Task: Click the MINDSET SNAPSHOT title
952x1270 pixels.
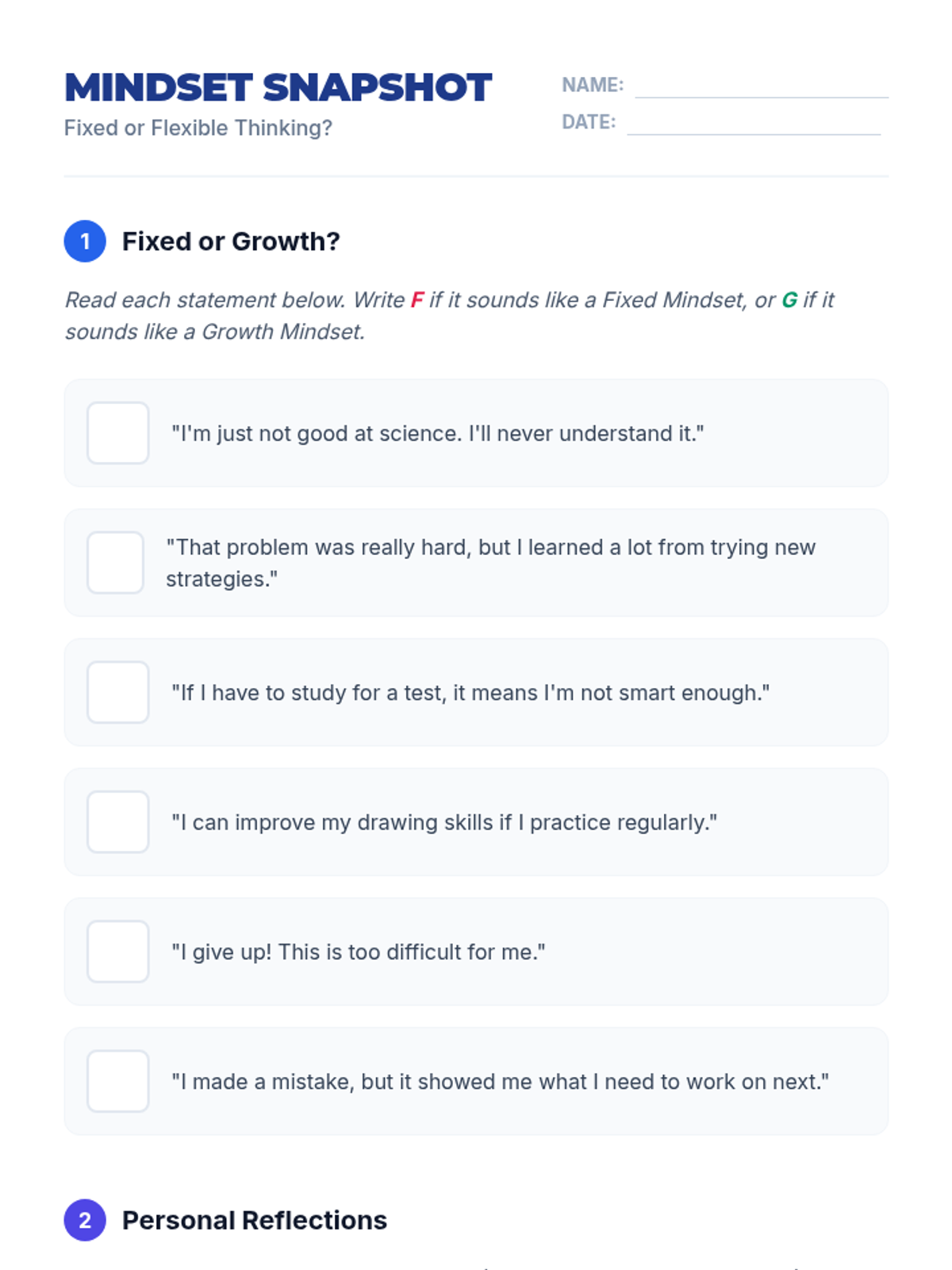Action: [x=278, y=88]
